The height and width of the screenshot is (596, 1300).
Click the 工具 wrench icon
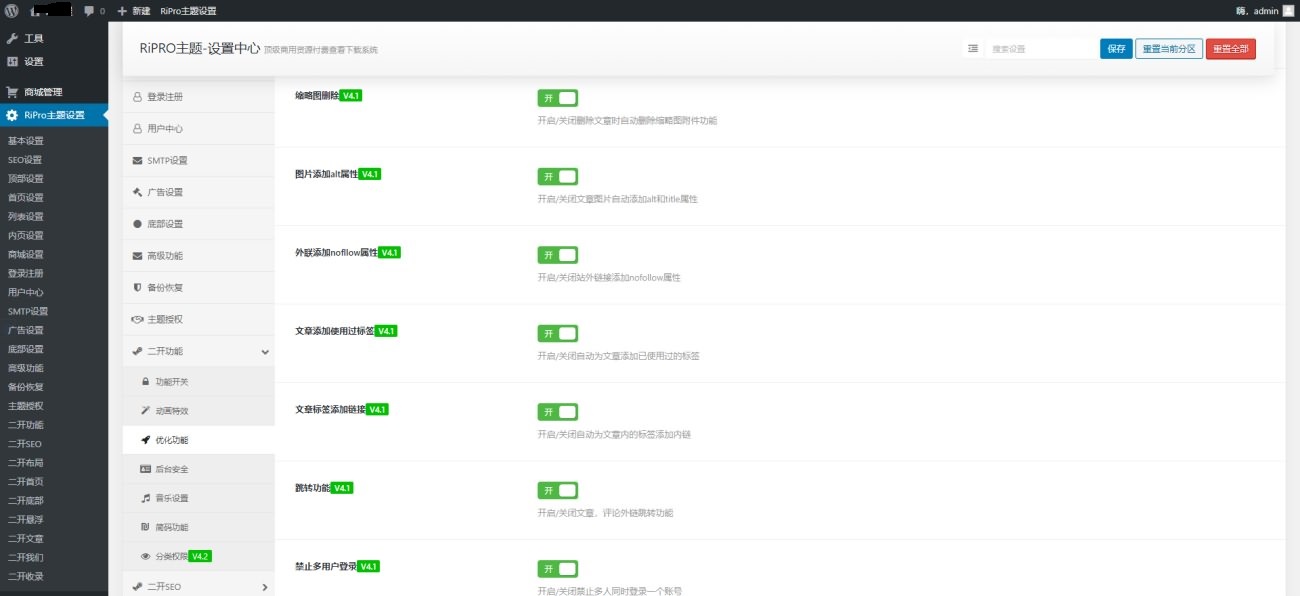pyautogui.click(x=12, y=38)
